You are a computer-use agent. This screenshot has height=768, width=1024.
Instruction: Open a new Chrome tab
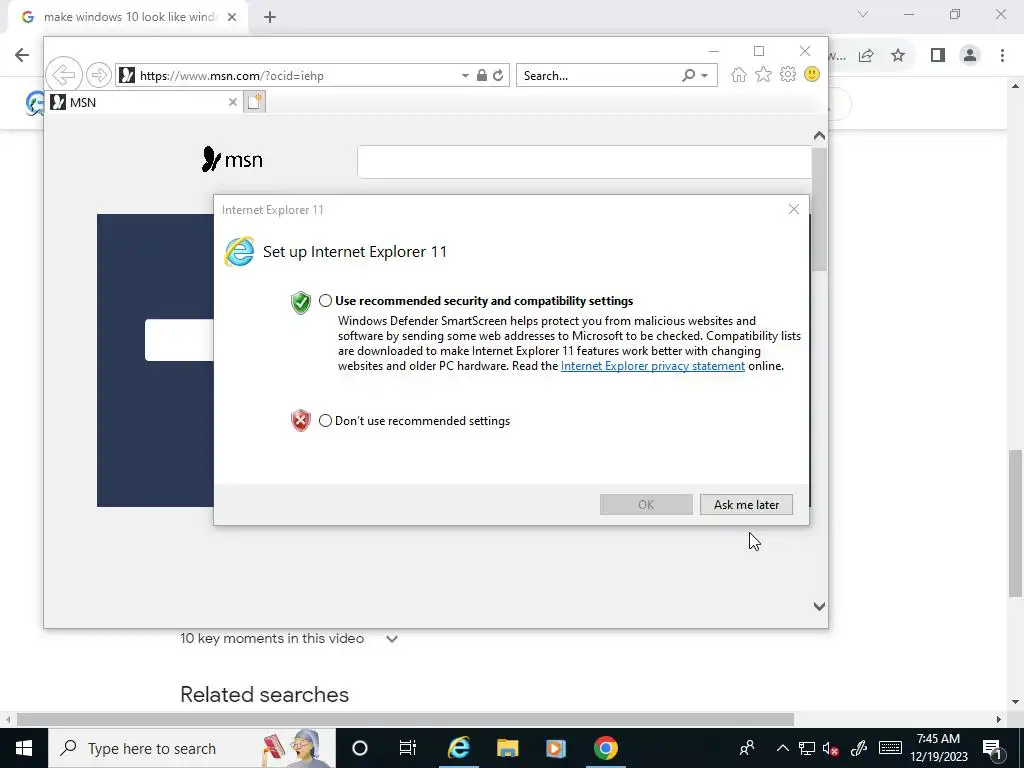coord(270,17)
